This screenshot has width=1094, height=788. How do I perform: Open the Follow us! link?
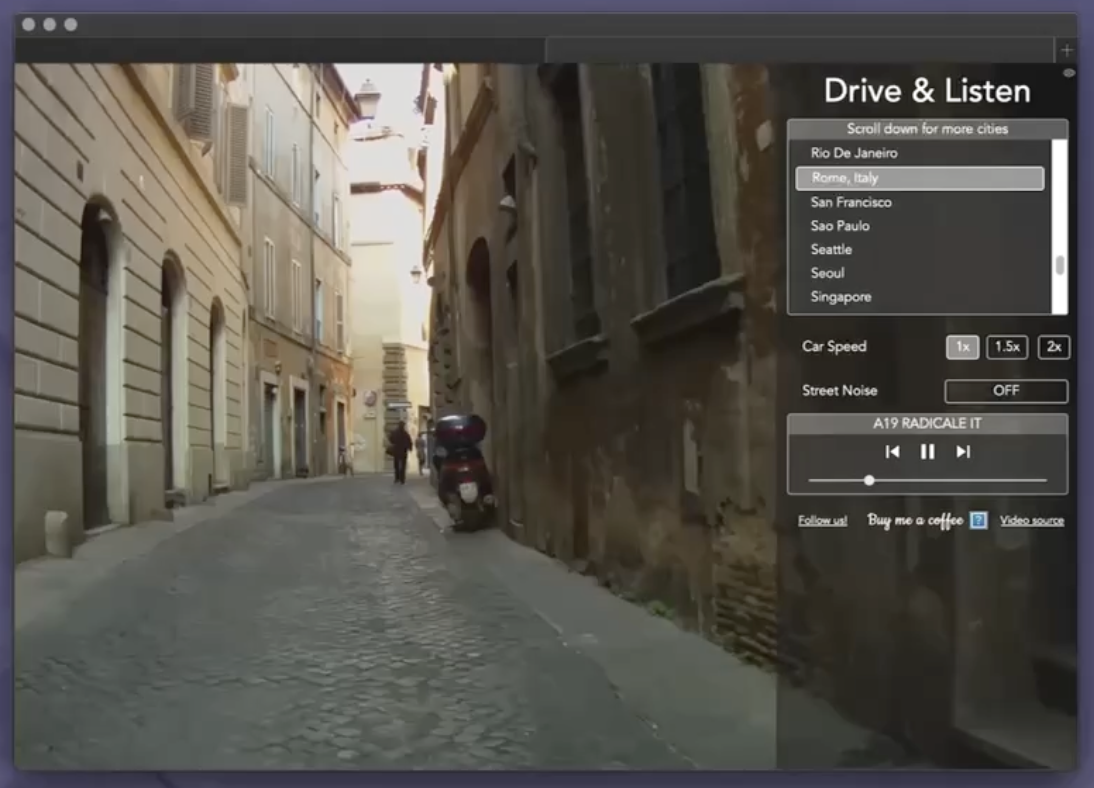[x=823, y=521]
